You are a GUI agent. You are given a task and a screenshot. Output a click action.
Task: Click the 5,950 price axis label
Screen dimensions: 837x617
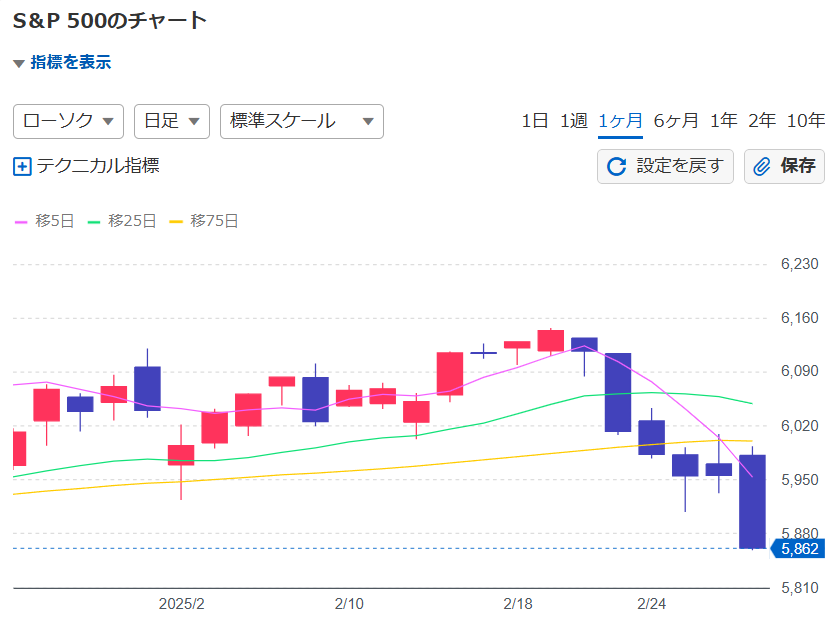click(x=799, y=480)
